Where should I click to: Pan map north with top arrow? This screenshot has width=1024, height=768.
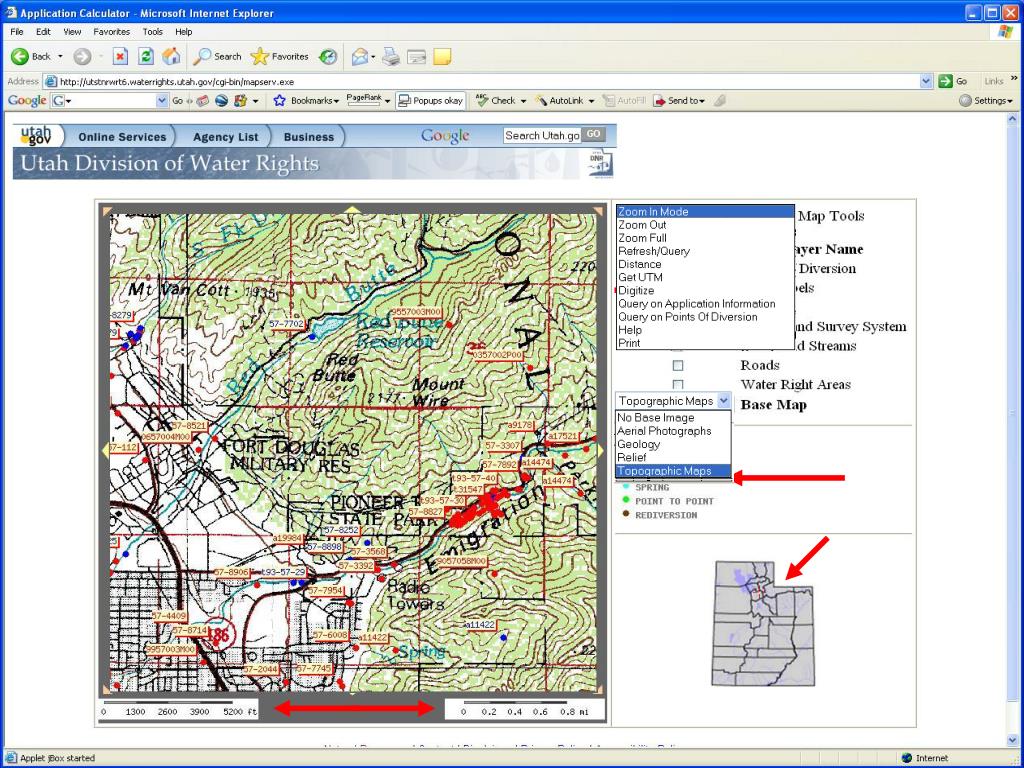pos(350,210)
